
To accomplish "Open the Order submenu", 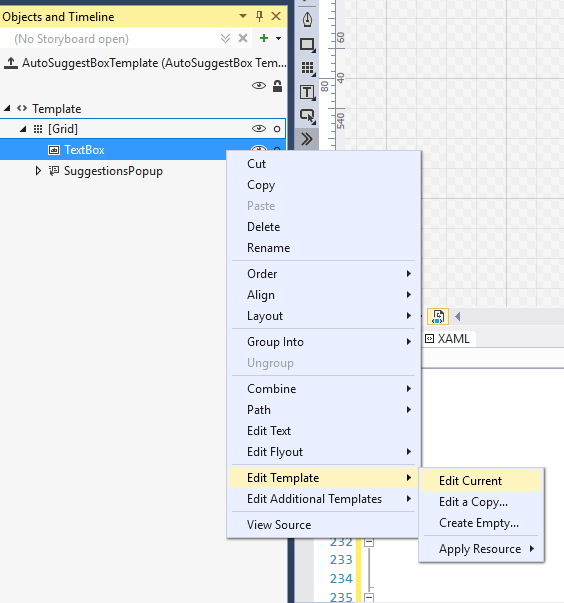I will 324,274.
